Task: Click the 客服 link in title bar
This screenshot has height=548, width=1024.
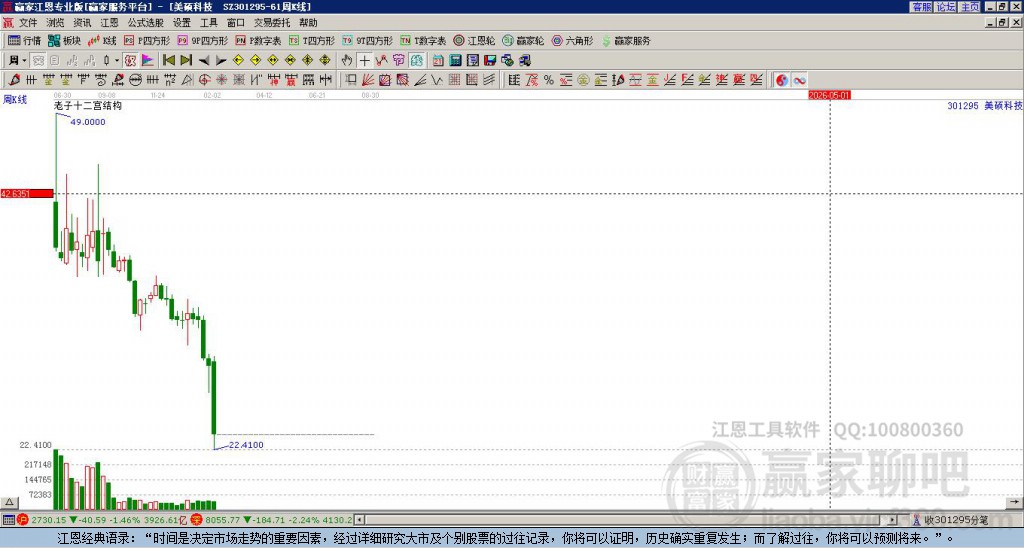Action: (x=921, y=7)
